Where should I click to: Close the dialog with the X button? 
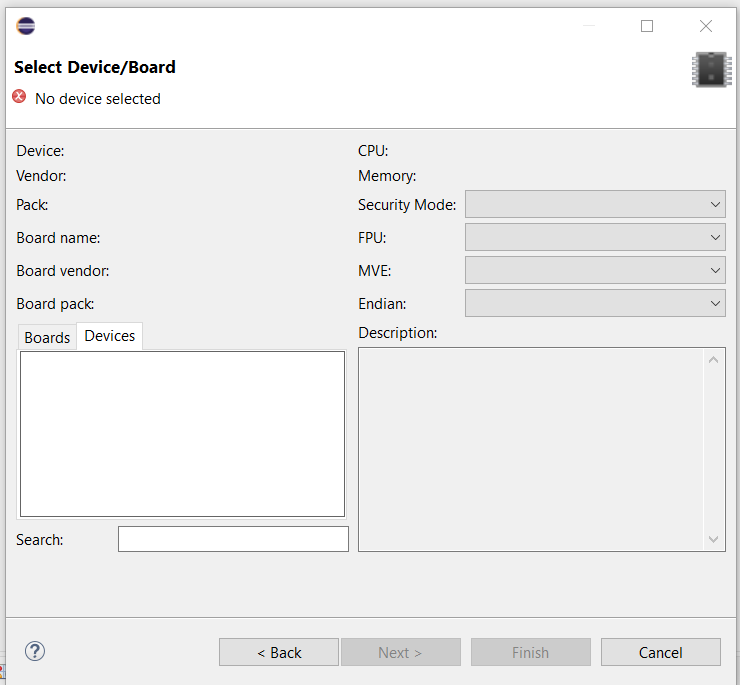pos(706,26)
